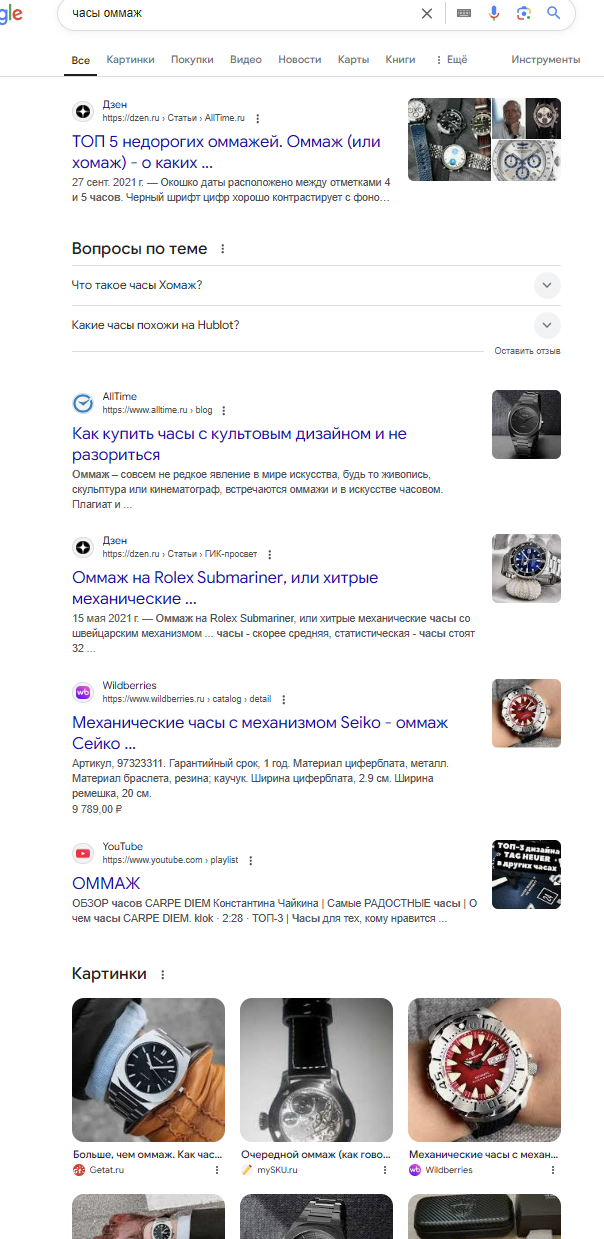Open red Seiko watch image from Wildberries
Screen dimensions: 604x1239
coord(484,1069)
